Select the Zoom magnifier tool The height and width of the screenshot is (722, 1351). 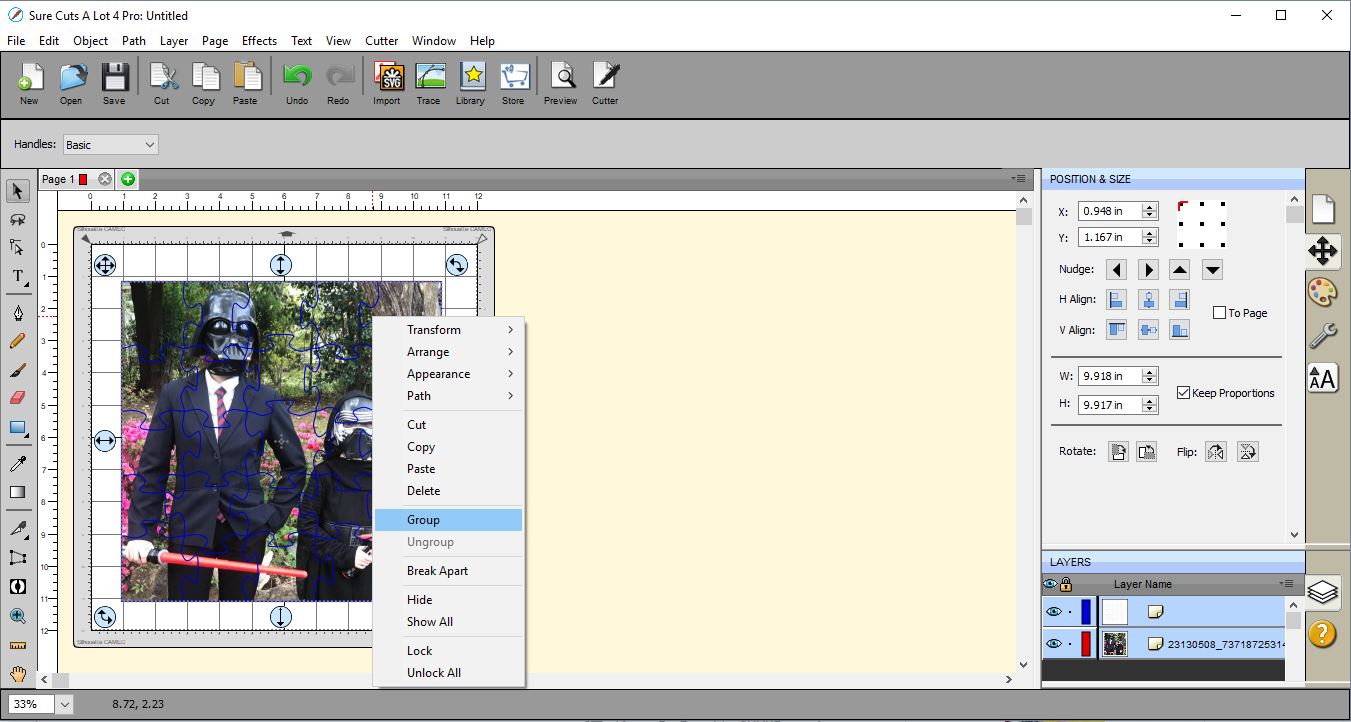[x=17, y=616]
